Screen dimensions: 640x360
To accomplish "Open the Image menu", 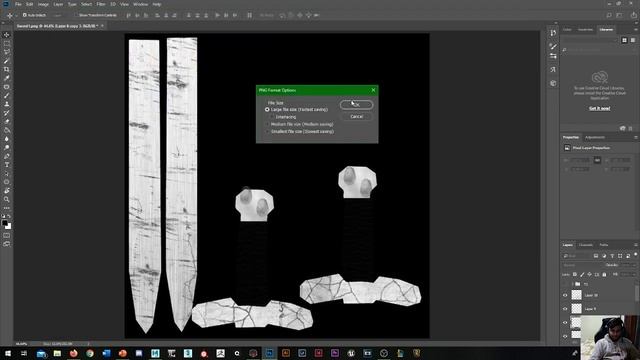I will pos(43,4).
